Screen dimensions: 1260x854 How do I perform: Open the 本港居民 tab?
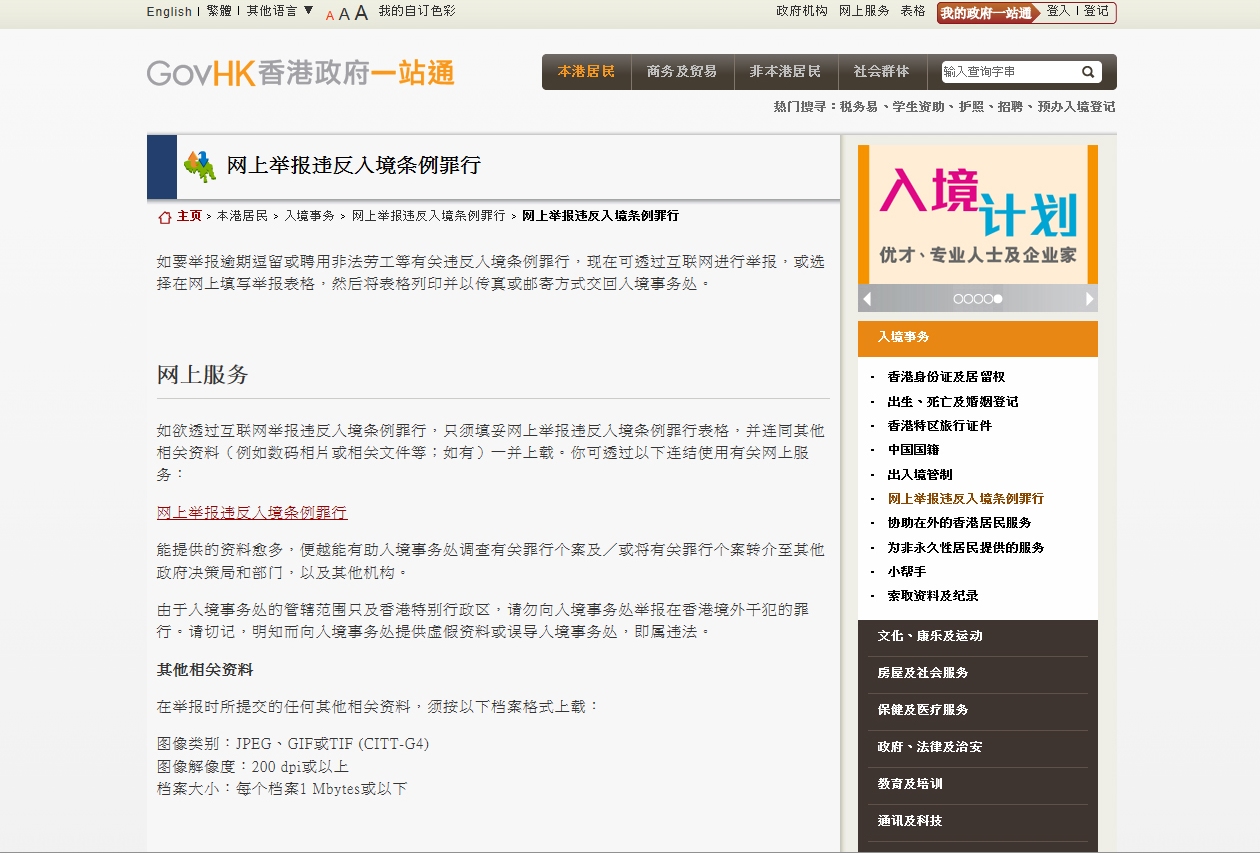[x=587, y=72]
